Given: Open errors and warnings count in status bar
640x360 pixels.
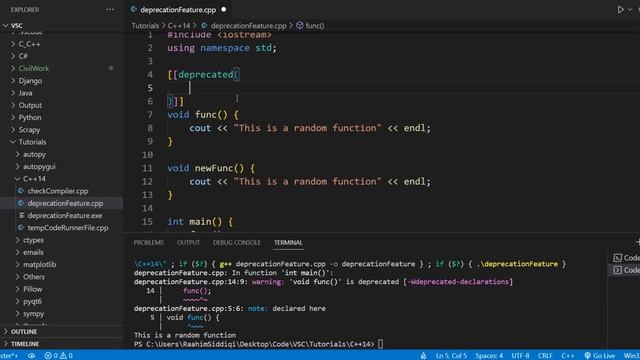Looking at the screenshot, I should pos(58,356).
